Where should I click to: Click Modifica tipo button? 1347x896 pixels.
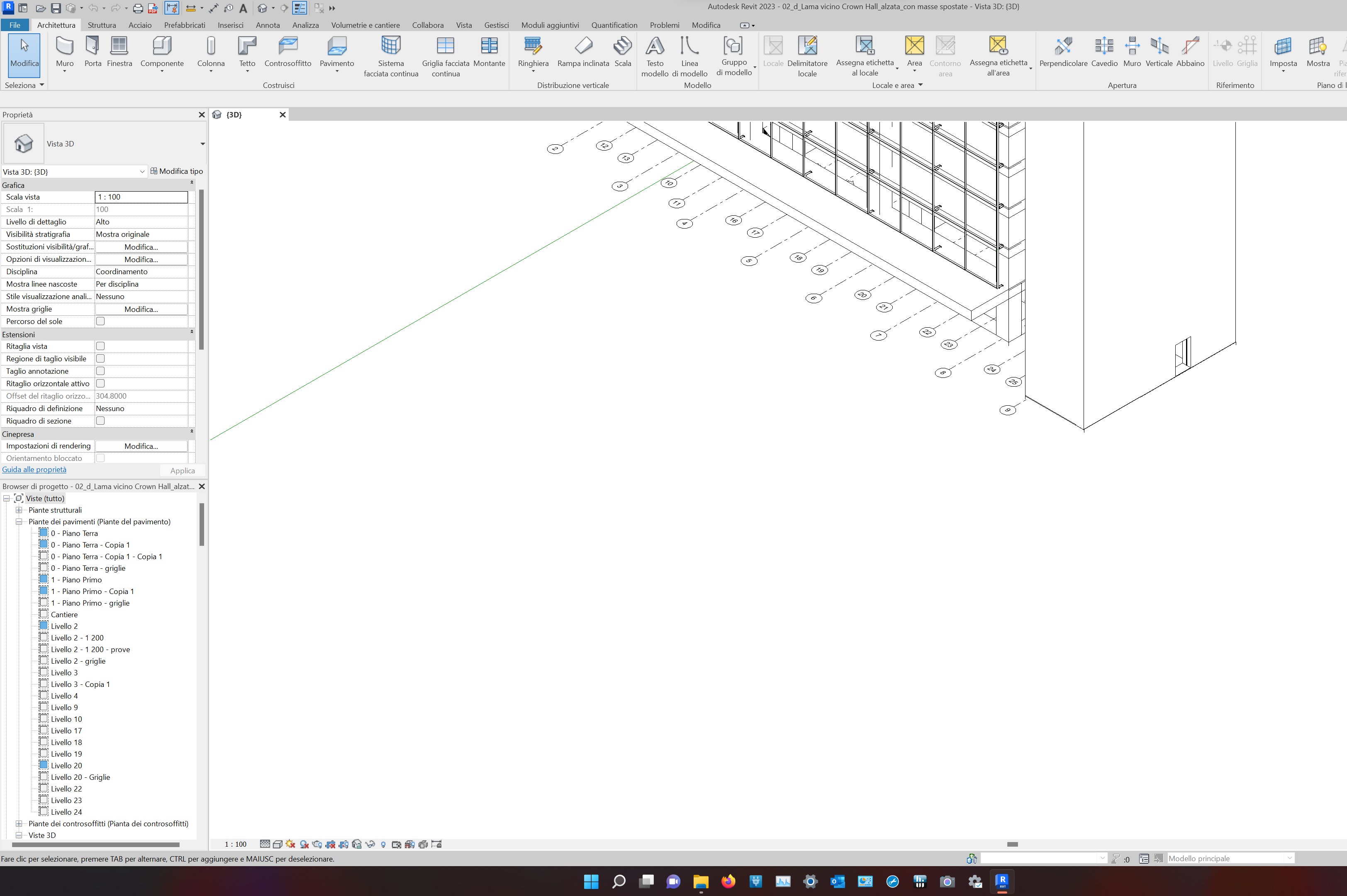177,171
